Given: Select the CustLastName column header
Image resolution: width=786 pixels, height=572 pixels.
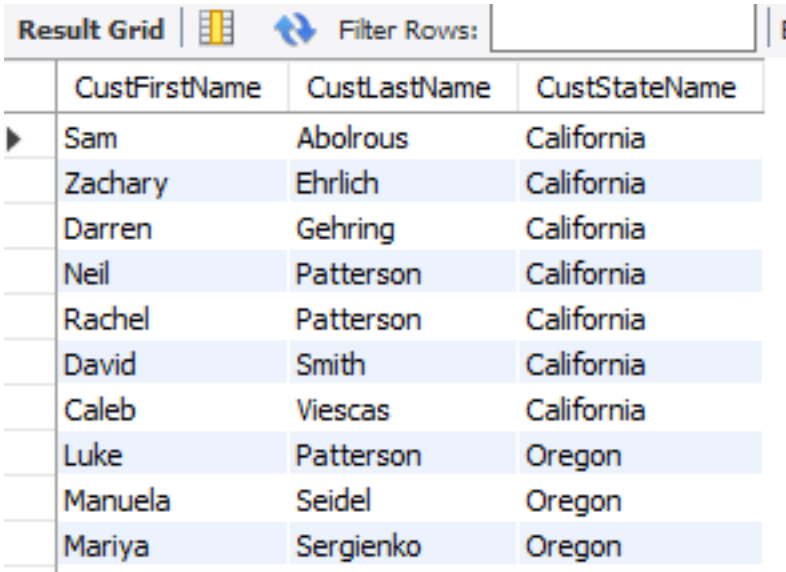Looking at the screenshot, I should pyautogui.click(x=403, y=88).
